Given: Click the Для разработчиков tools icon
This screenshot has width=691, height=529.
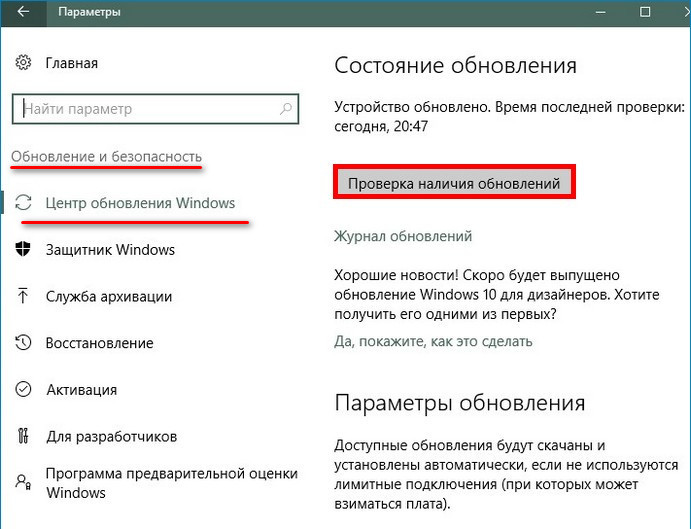Looking at the screenshot, I should pos(23,436).
